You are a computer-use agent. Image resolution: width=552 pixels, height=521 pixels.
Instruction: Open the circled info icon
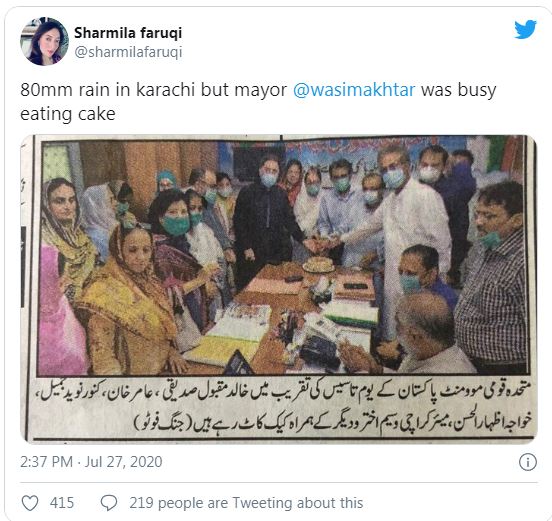point(528,462)
